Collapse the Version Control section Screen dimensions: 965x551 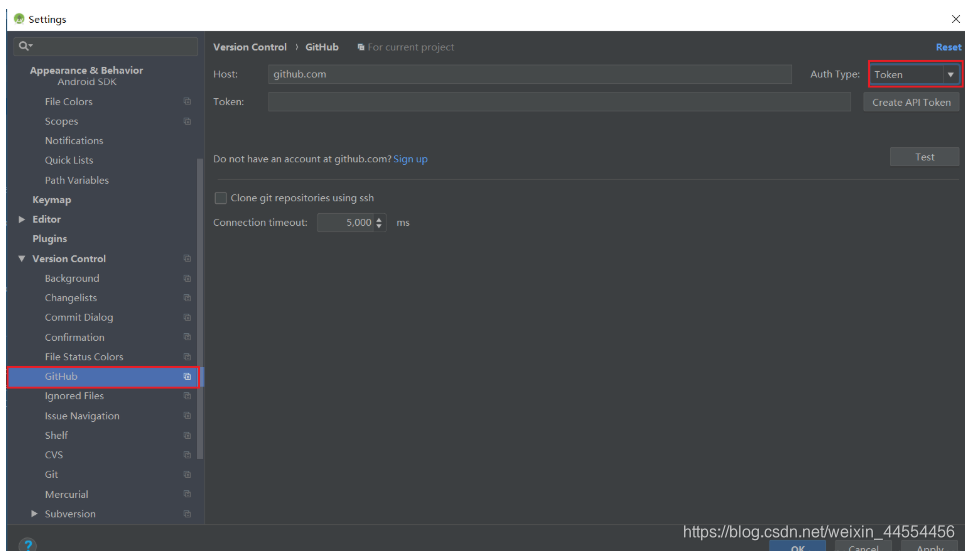22,259
